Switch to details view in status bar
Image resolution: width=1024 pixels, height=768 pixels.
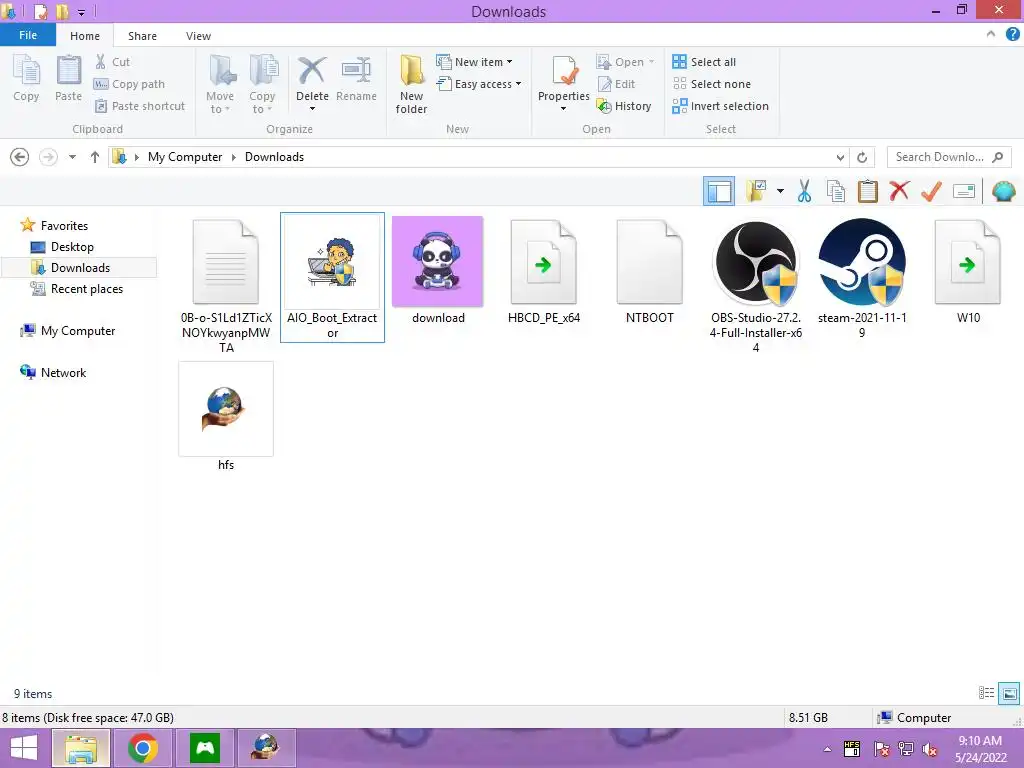[x=986, y=693]
